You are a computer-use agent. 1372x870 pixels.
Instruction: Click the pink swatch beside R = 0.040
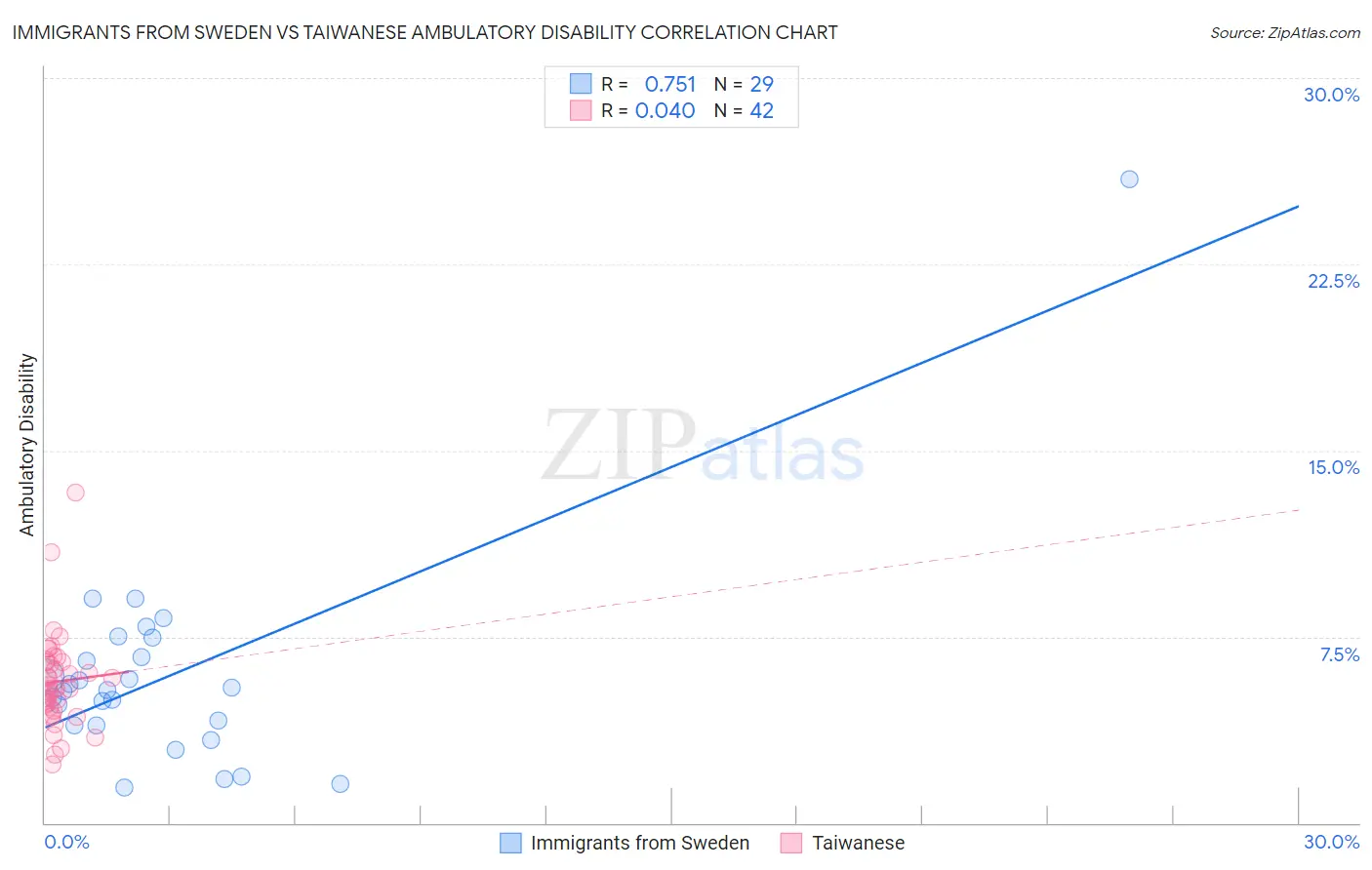point(581,110)
